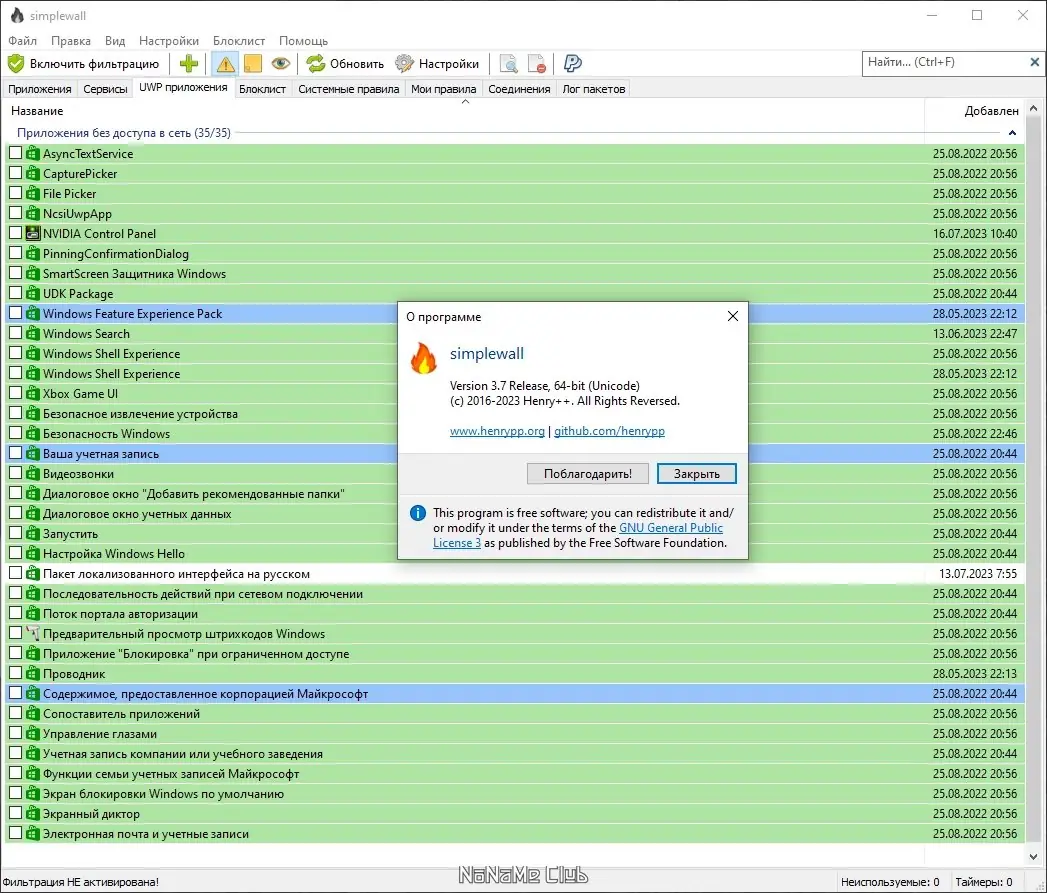This screenshot has width=1047, height=893.
Task: Switch to the Системные правила tab
Action: [x=348, y=89]
